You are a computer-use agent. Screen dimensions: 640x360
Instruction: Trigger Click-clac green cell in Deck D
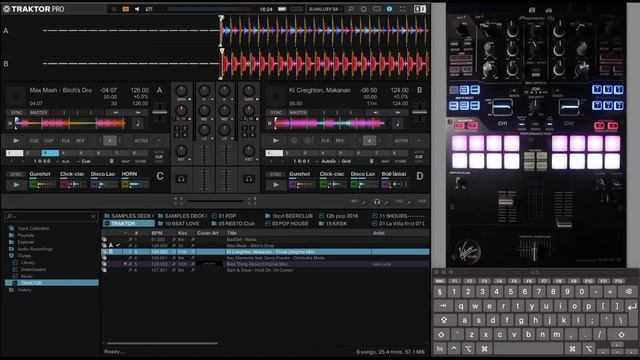(323, 184)
